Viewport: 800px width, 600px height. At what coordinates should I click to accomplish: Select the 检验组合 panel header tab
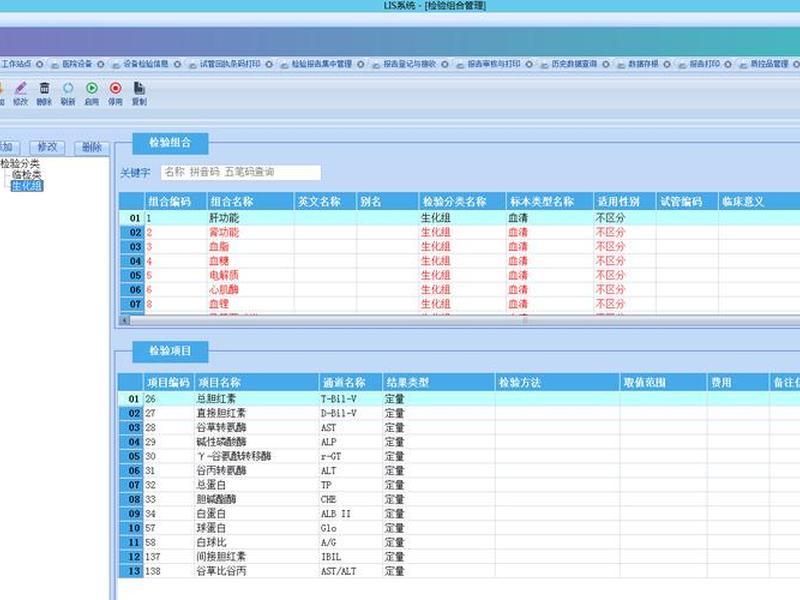[170, 143]
